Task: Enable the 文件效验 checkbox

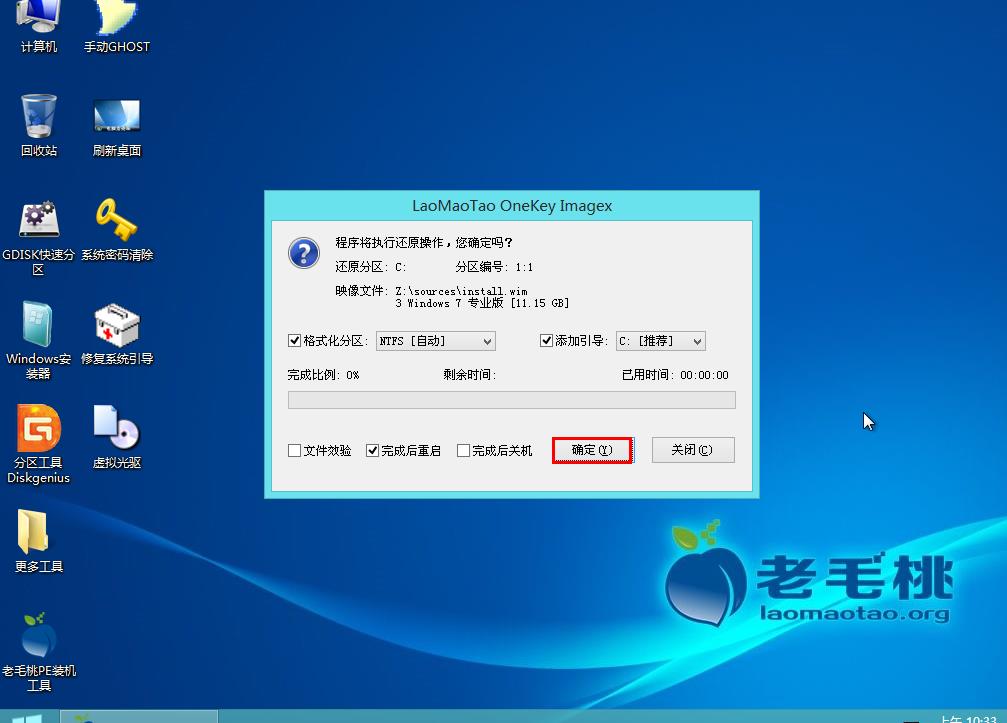Action: pyautogui.click(x=294, y=451)
